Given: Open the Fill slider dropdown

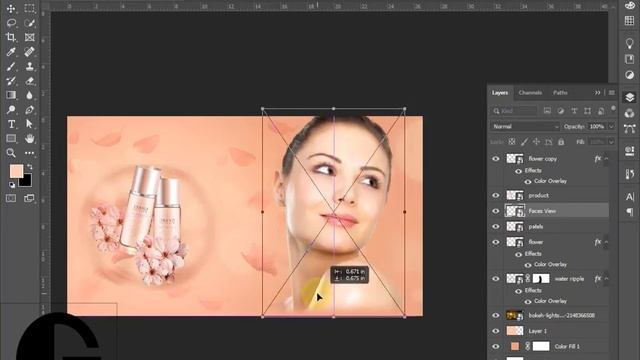Looking at the screenshot, I should pyautogui.click(x=611, y=142).
